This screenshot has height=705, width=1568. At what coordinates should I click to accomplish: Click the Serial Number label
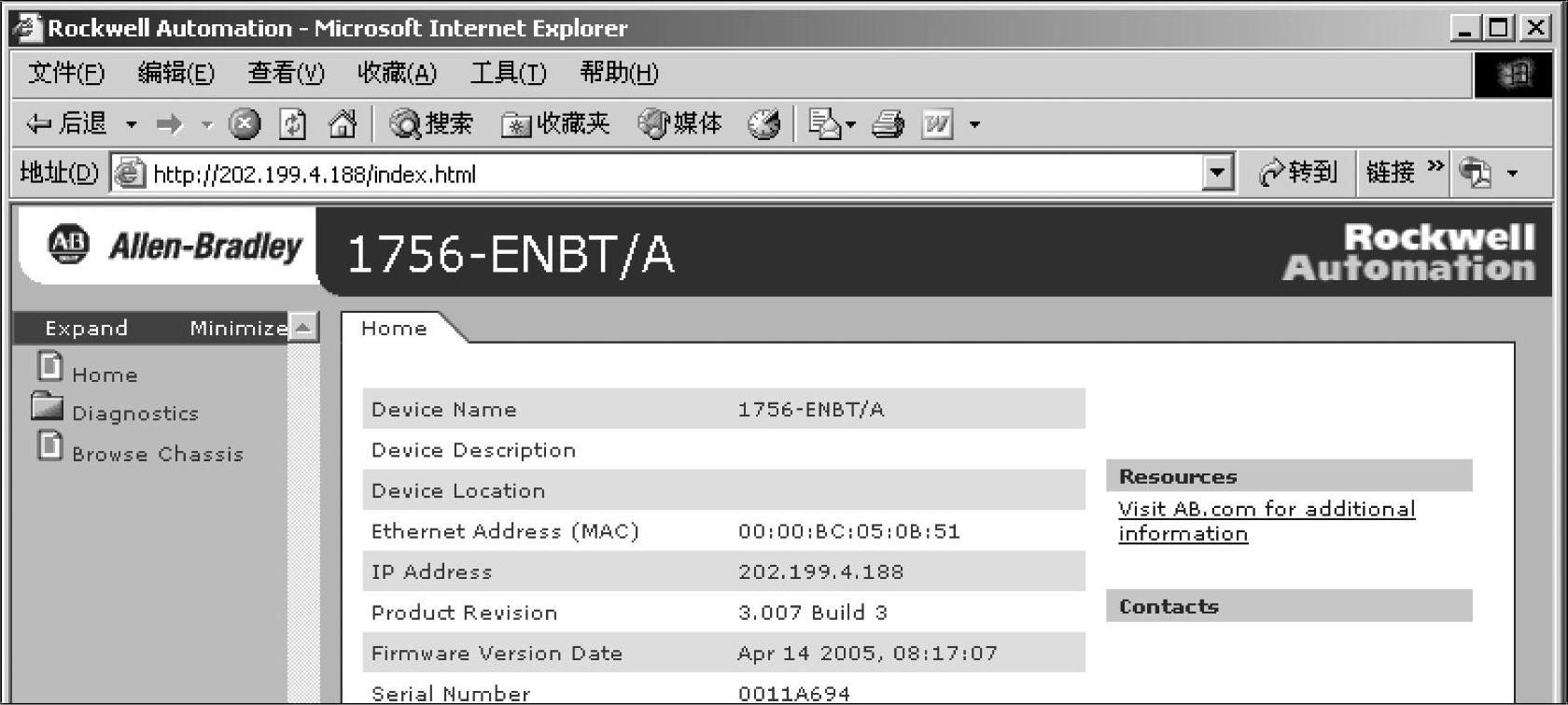pos(451,694)
